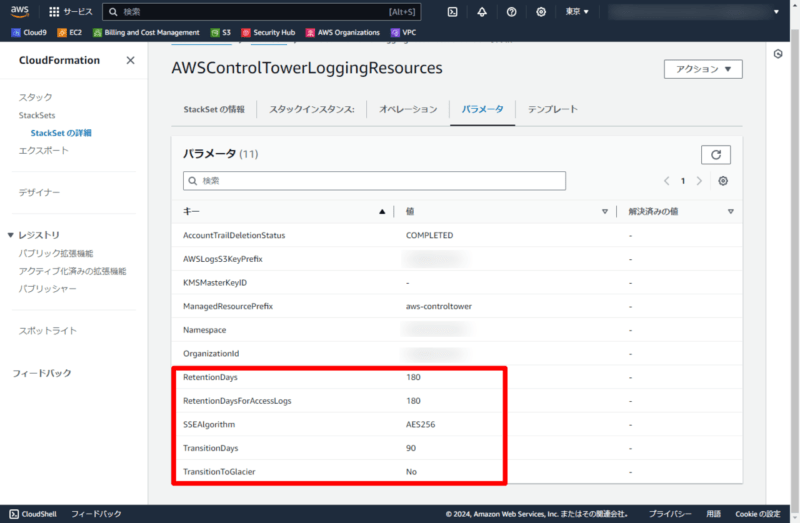Viewport: 800px width, 523px height.
Task: Collapse the レジストリ section
Action: tap(10, 235)
